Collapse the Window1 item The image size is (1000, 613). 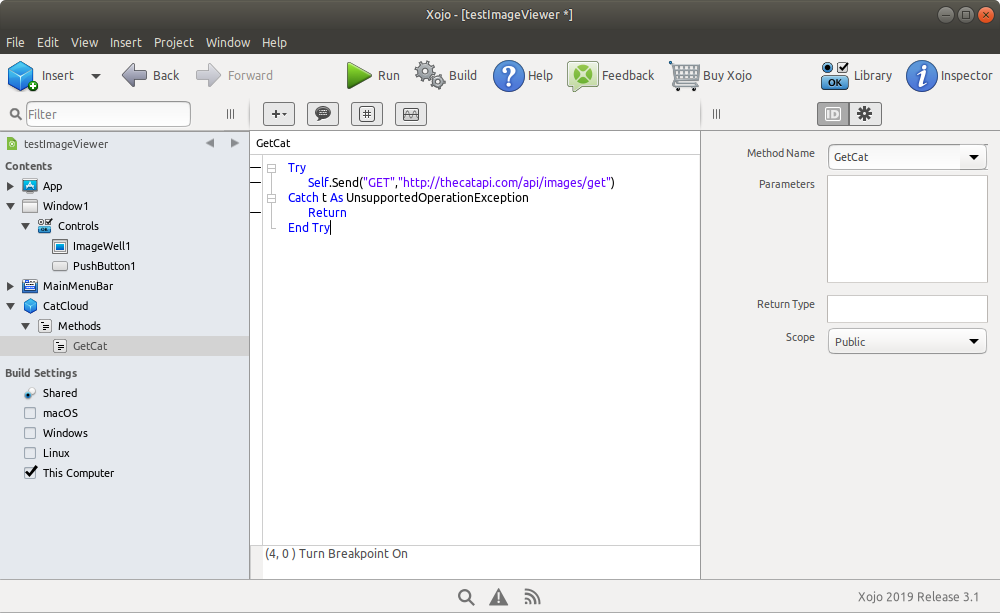[x=10, y=206]
